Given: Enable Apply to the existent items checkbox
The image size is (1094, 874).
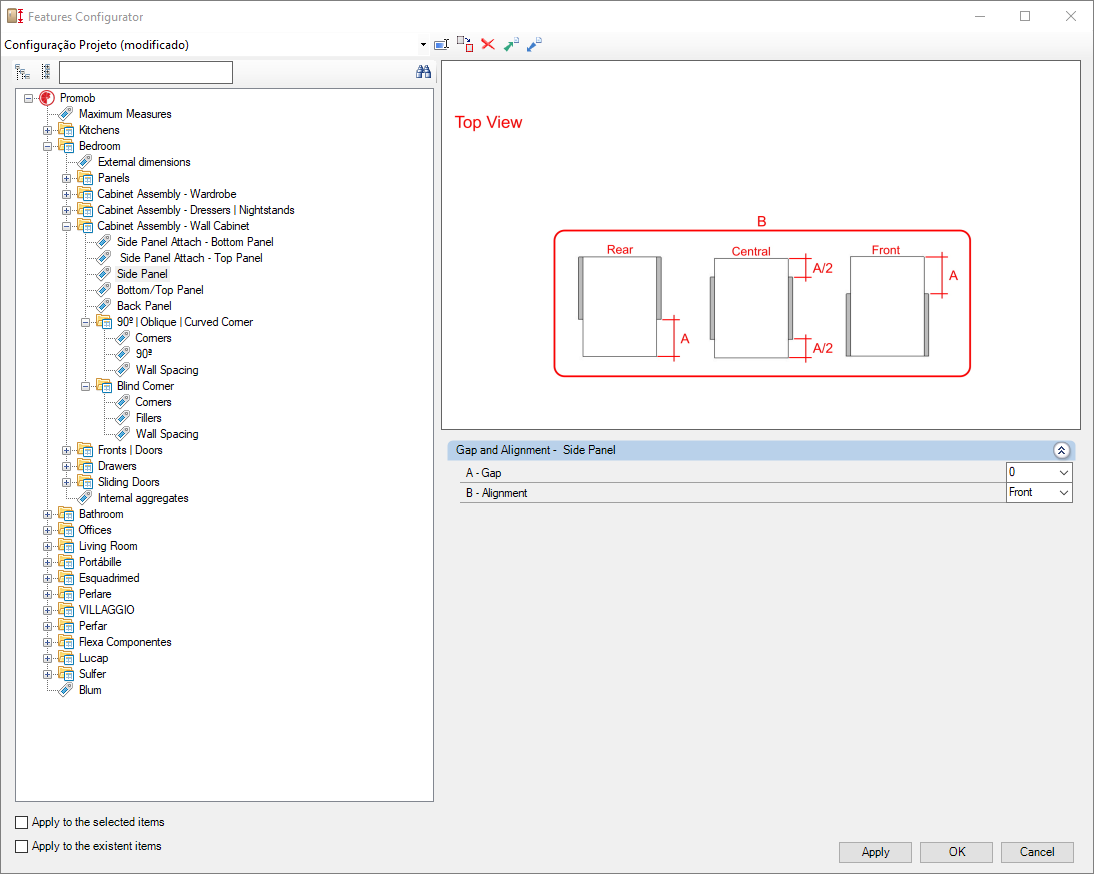Looking at the screenshot, I should pyautogui.click(x=22, y=846).
